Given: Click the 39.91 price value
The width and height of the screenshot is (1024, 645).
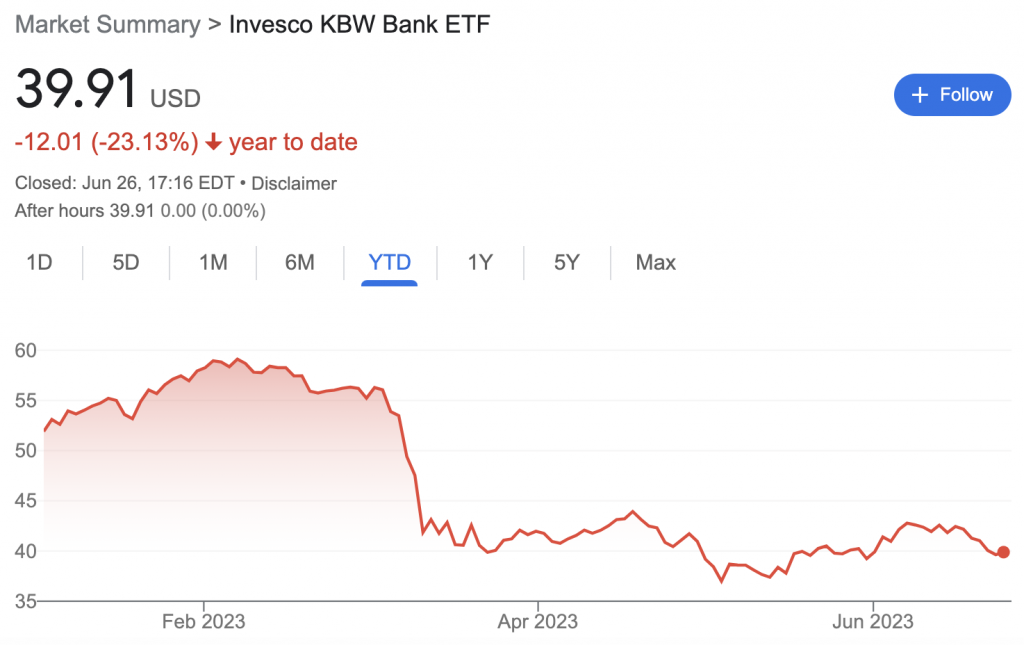Looking at the screenshot, I should (76, 89).
